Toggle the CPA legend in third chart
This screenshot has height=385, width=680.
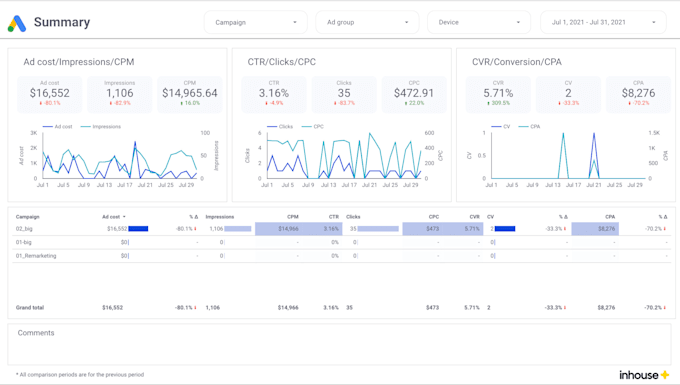530,127
